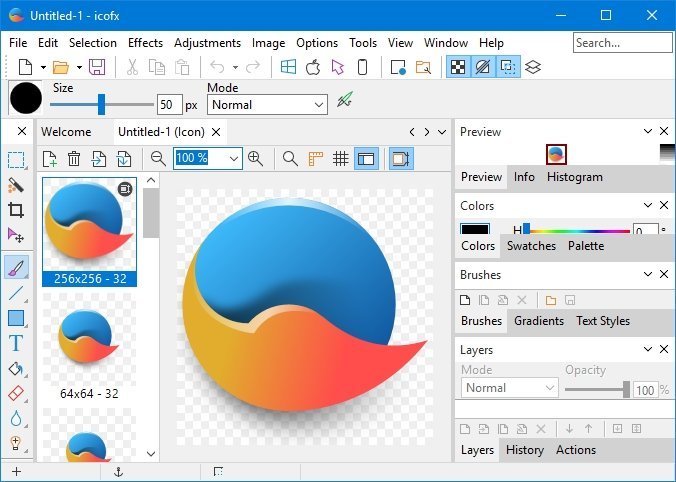Select the Line tool
Viewport: 676px width, 482px height.
click(x=16, y=293)
